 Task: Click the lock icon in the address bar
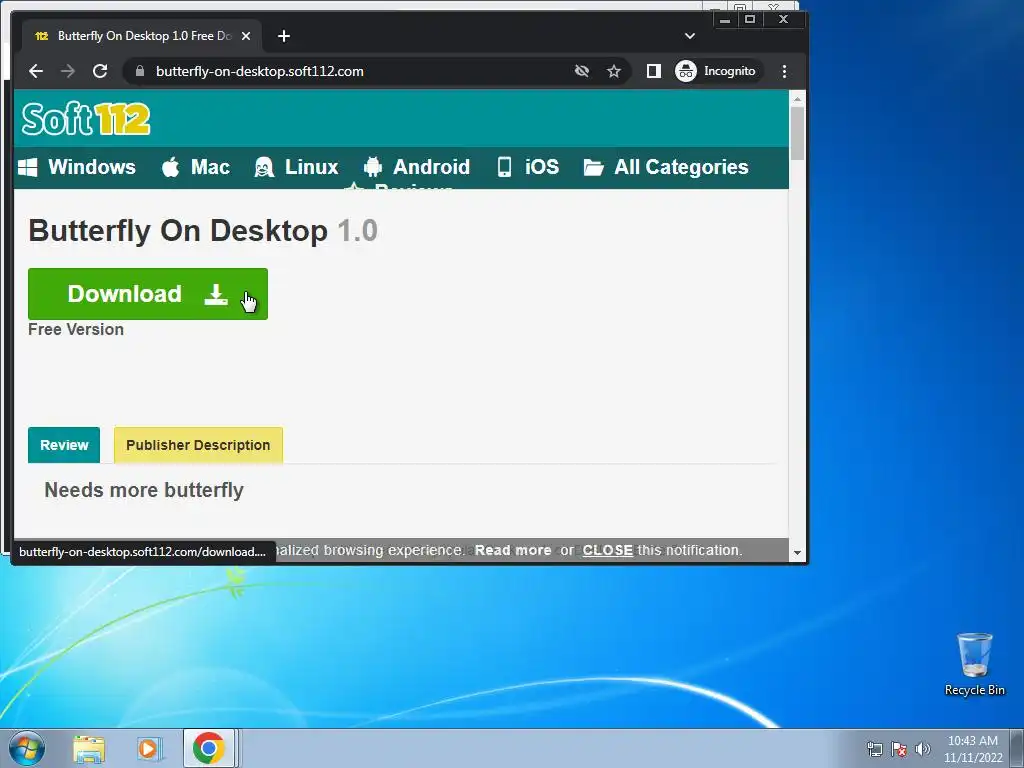pos(139,71)
